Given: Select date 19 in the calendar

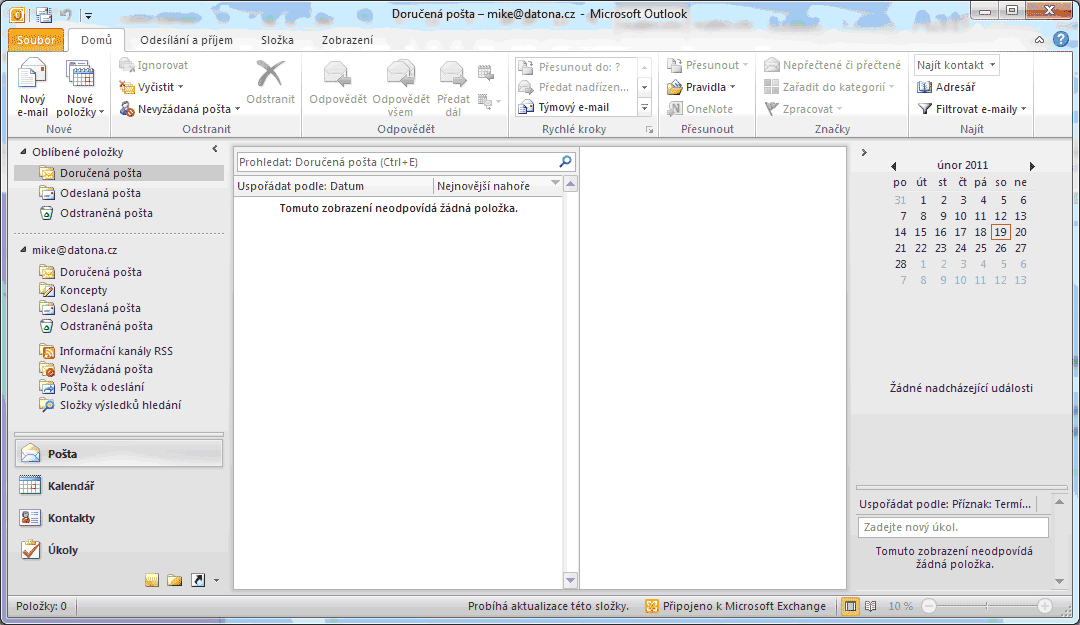Looking at the screenshot, I should tap(1001, 232).
